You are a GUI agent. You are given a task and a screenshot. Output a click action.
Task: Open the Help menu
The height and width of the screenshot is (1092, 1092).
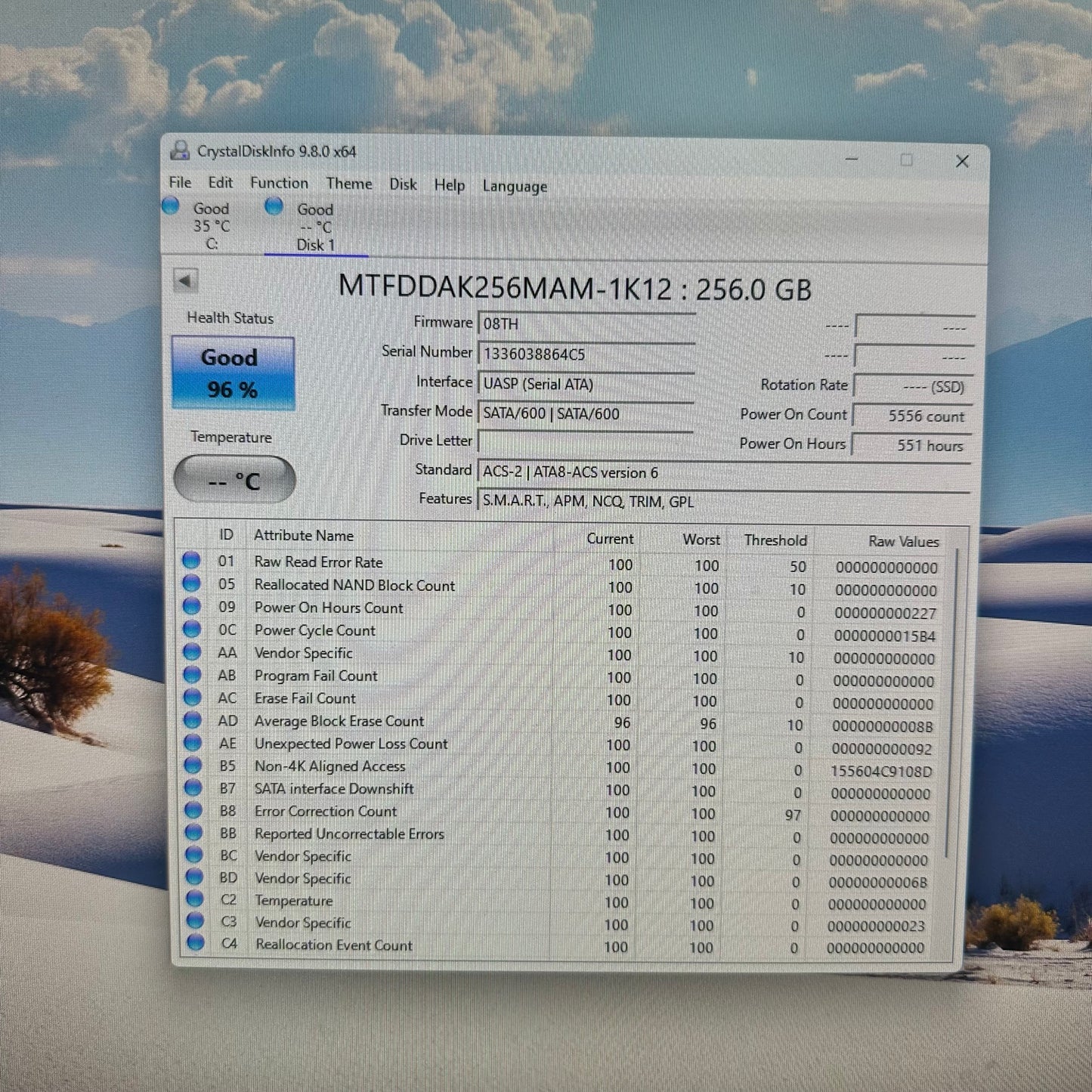coord(449,185)
